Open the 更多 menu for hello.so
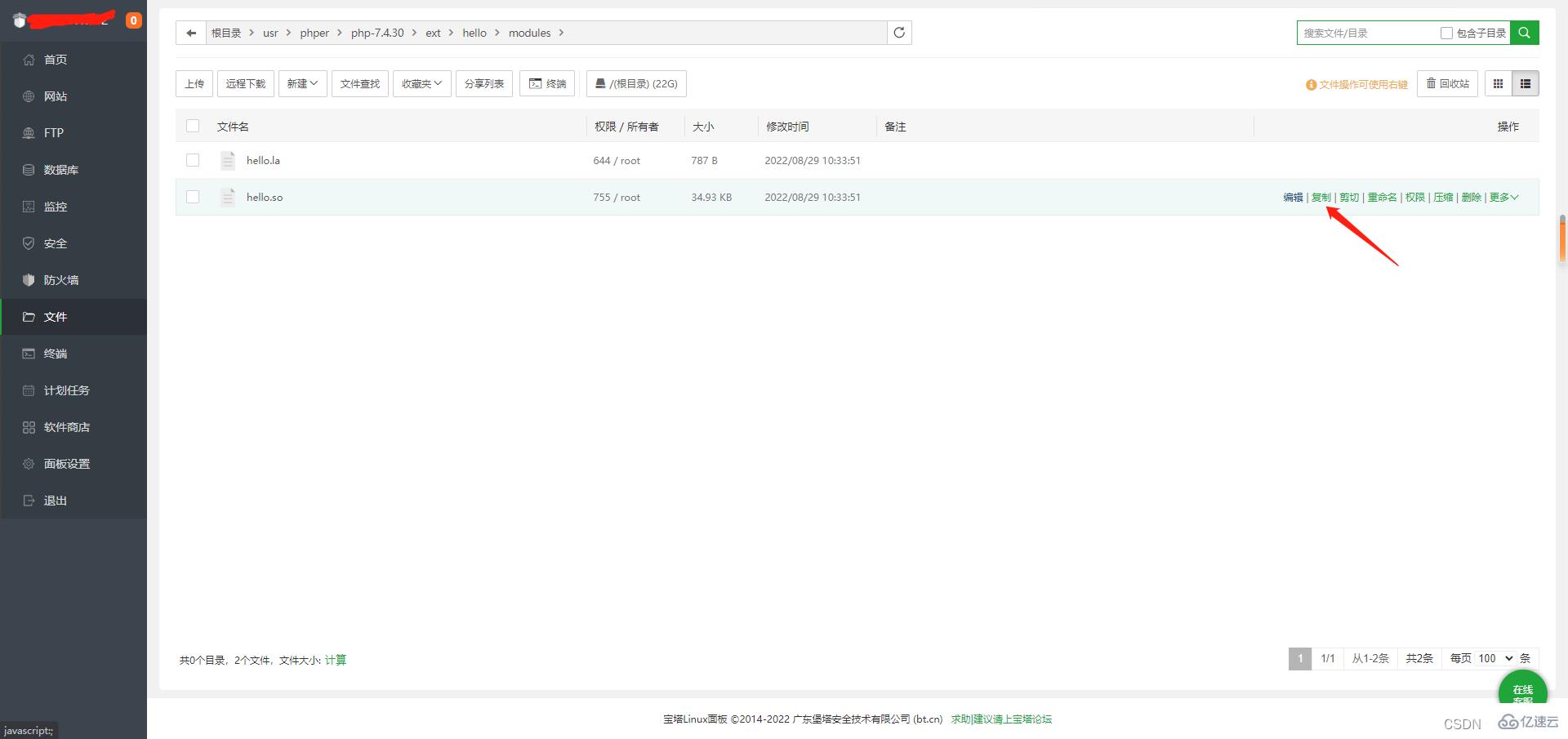 1503,197
